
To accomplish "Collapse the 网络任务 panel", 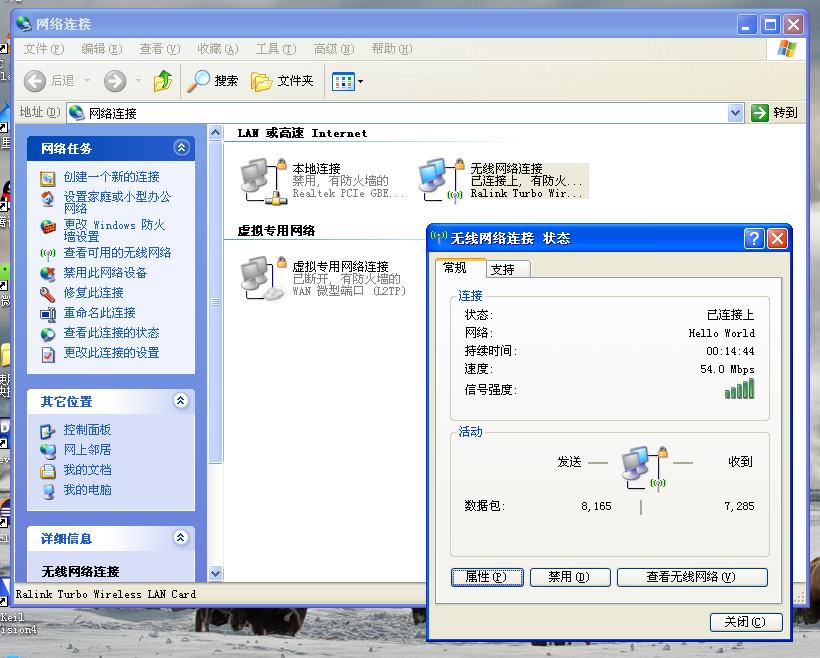I will click(x=181, y=147).
